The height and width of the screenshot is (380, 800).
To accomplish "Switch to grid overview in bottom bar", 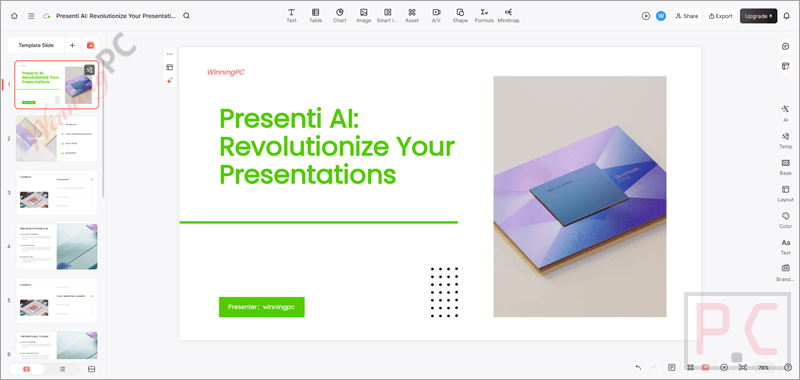I will click(x=690, y=367).
